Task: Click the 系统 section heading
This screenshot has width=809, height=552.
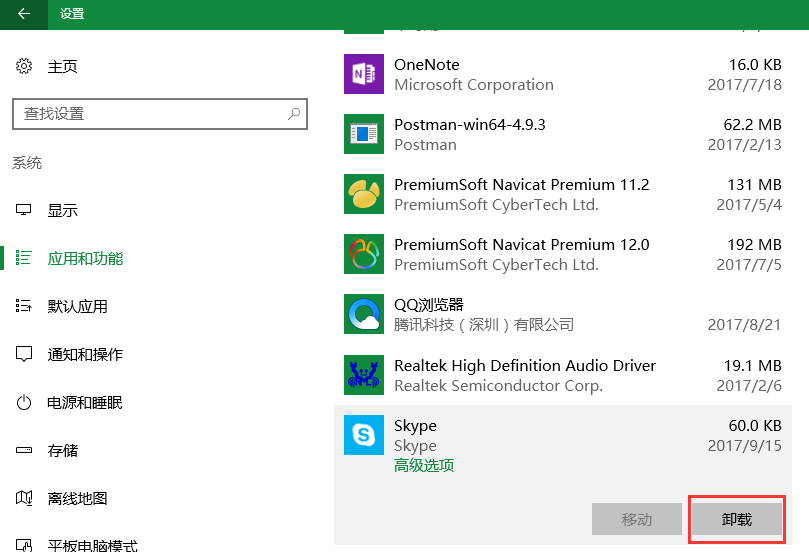Action: pos(27,163)
